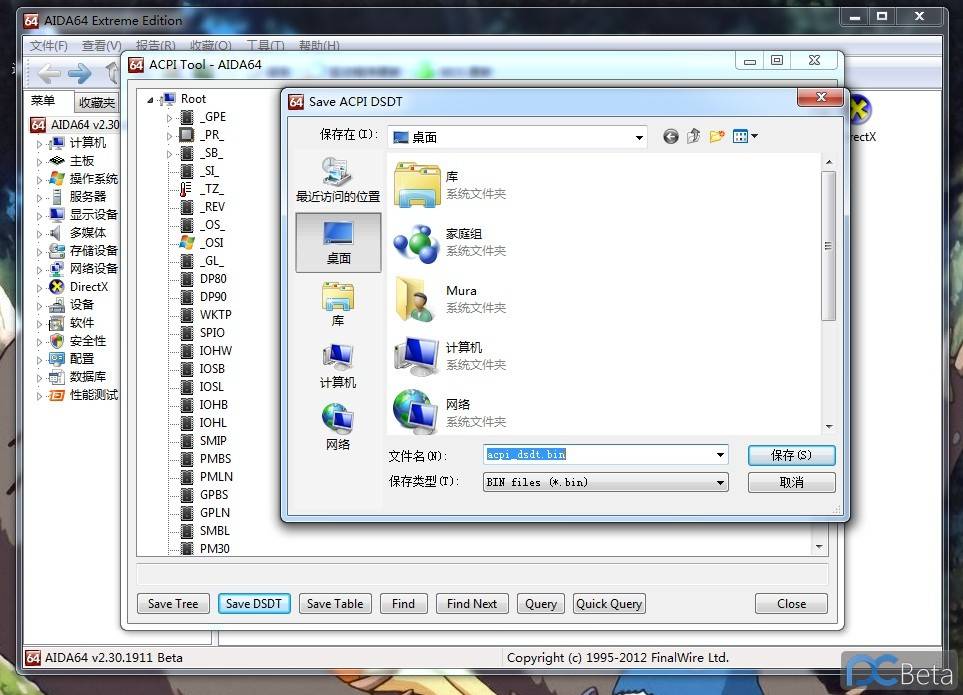Select the DirectX item in left tree
Image resolution: width=963 pixels, height=695 pixels.
pyautogui.click(x=88, y=287)
